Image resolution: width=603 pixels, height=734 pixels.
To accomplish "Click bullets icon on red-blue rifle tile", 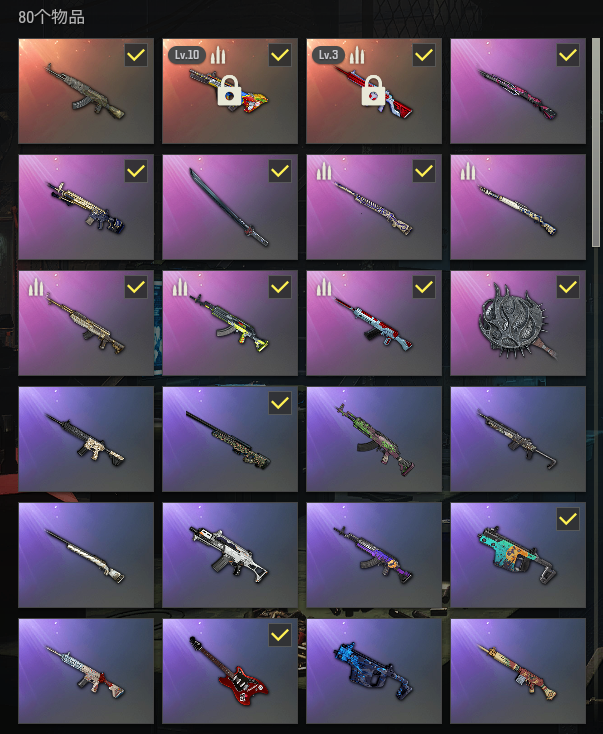I will click(324, 287).
